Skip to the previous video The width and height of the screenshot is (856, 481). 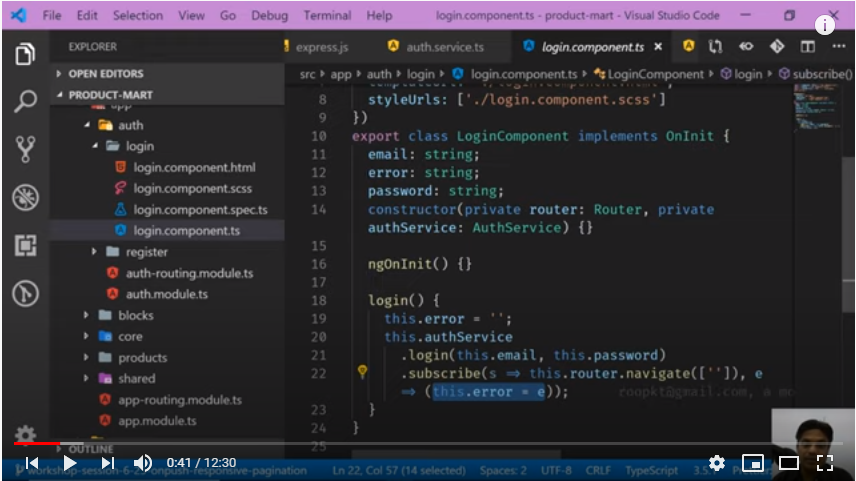32,463
